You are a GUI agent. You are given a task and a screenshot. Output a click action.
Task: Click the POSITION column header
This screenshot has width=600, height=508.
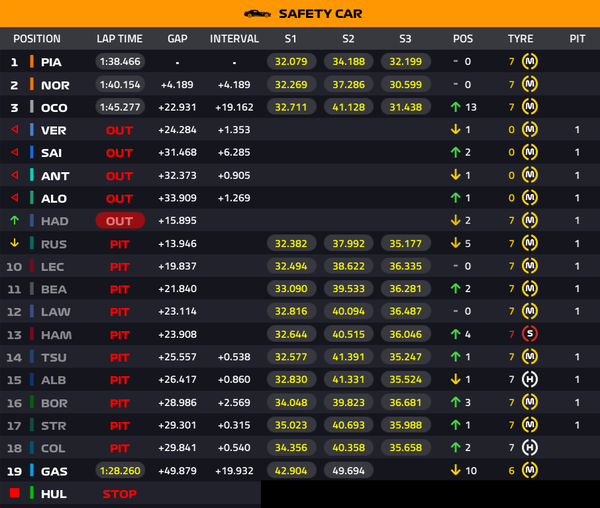37,39
